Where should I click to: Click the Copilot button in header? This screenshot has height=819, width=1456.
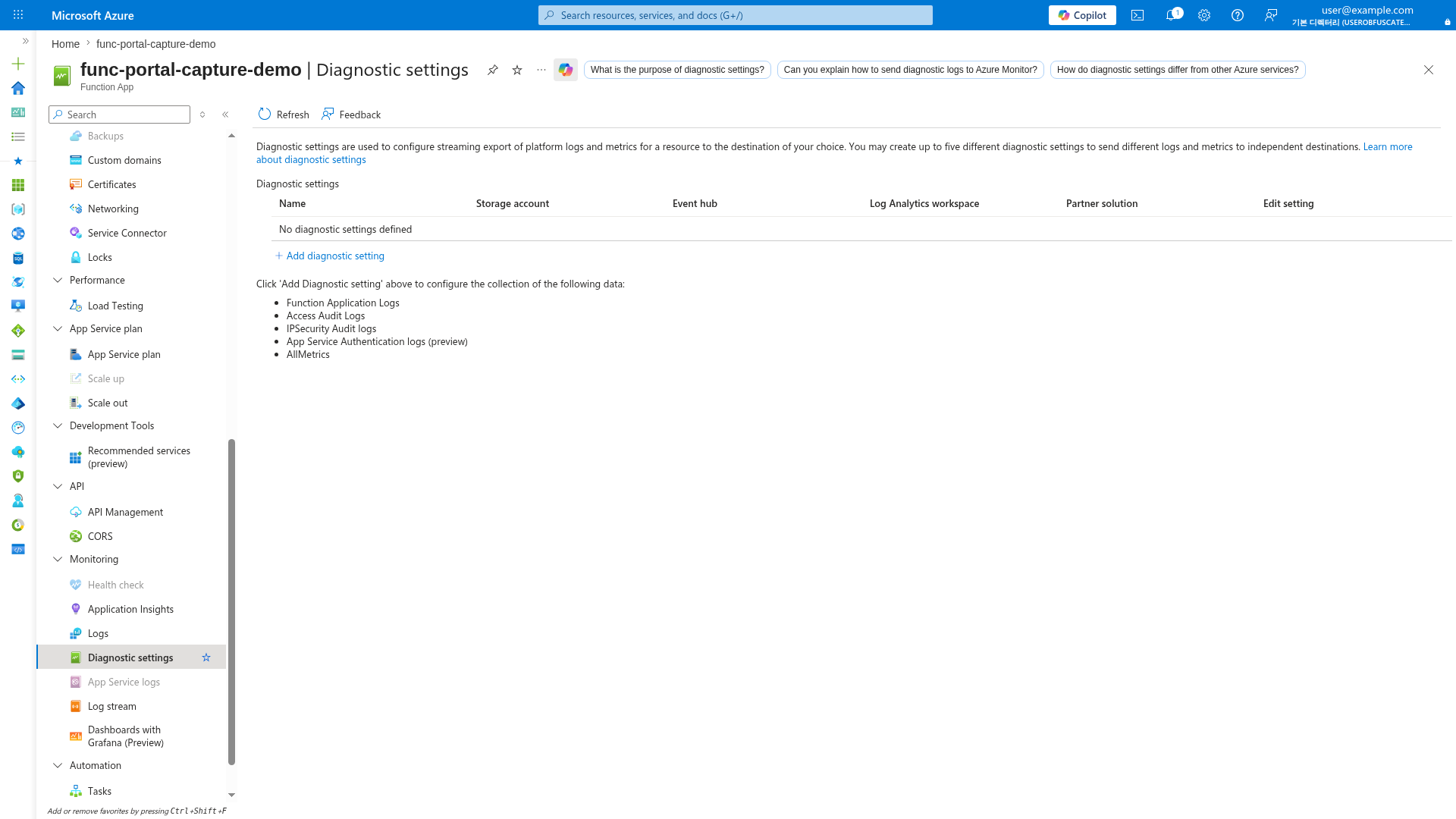(x=1082, y=15)
